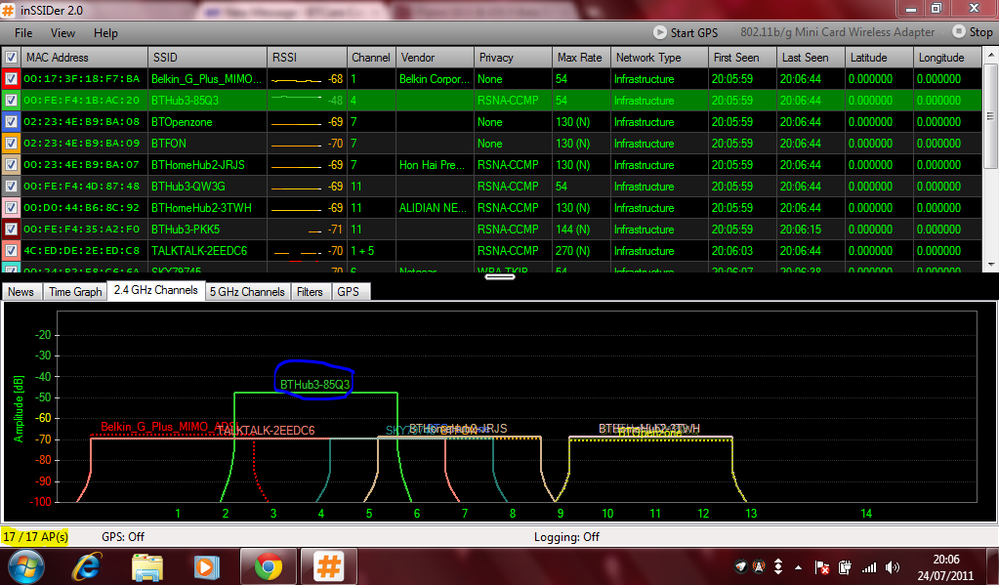Click the vertical scrollbar thumb of network table

(x=990, y=116)
